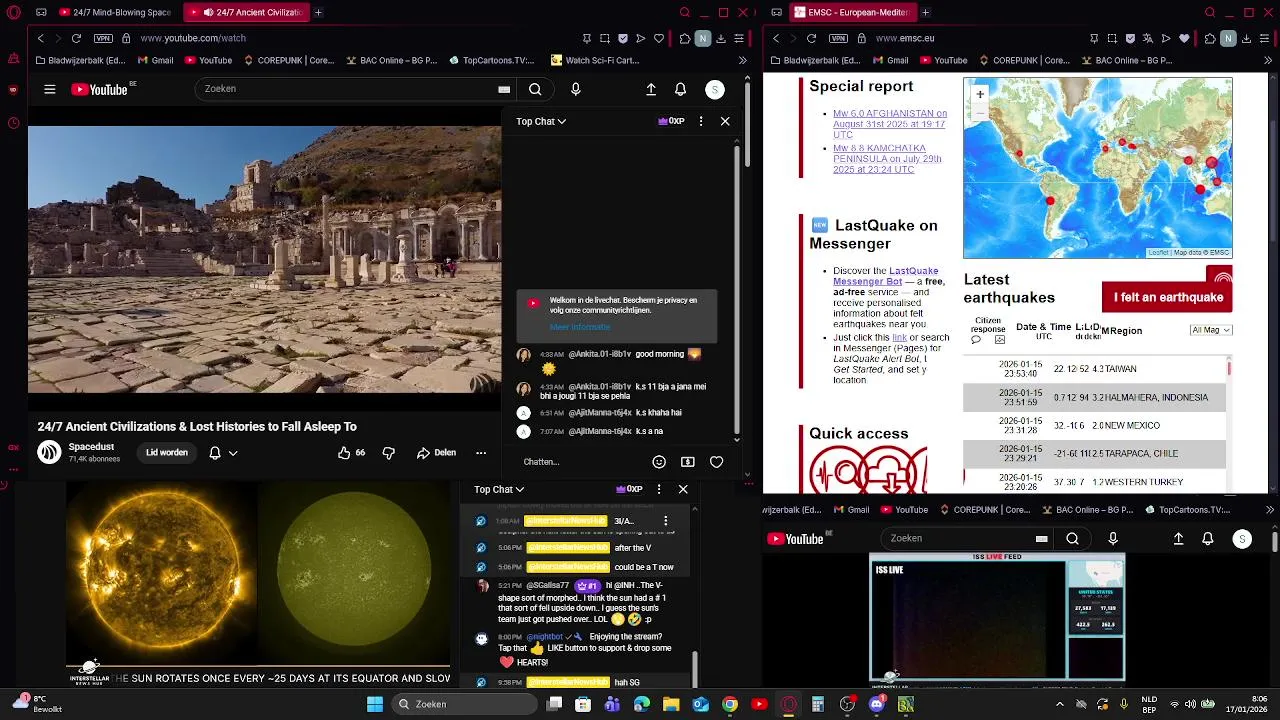Image resolution: width=1280 pixels, height=720 pixels.
Task: Open Mw 6.0 AFGHANISTAN special report link
Action: 890,124
